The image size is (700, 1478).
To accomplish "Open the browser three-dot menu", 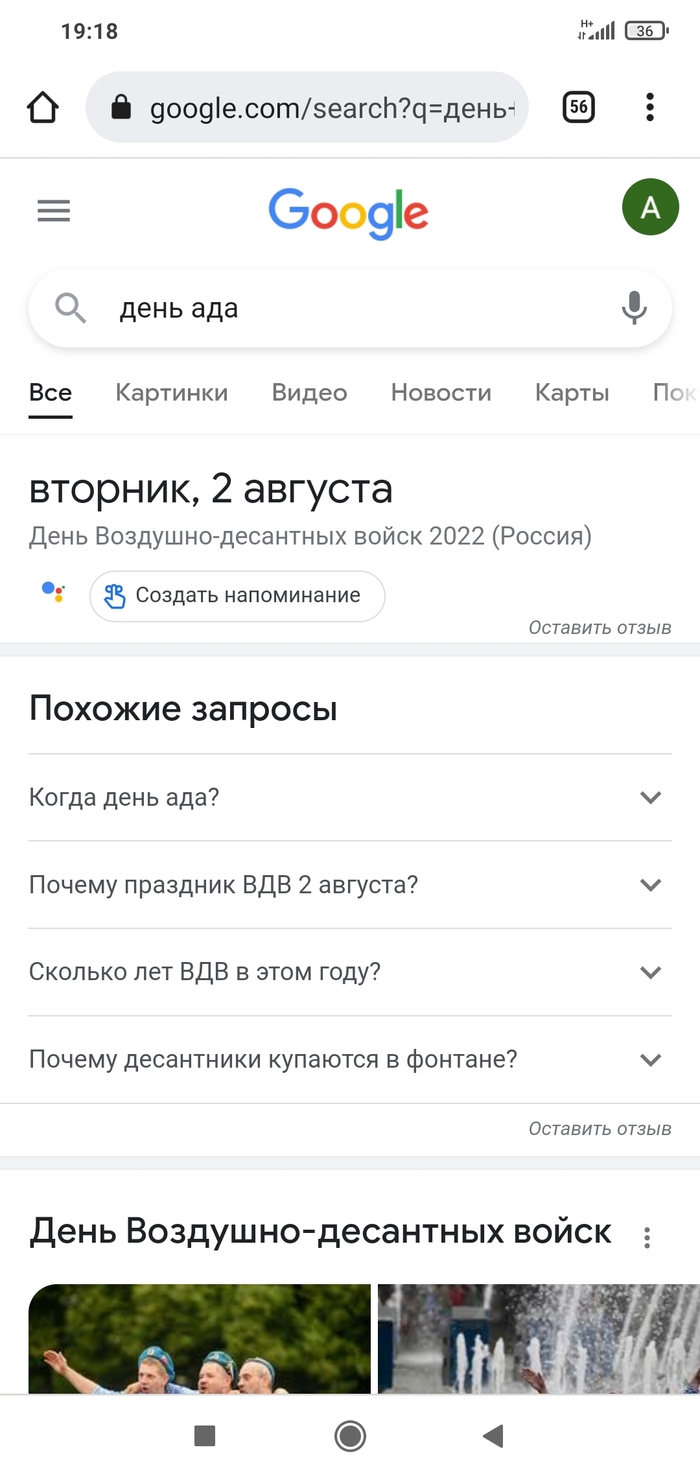I will (650, 107).
